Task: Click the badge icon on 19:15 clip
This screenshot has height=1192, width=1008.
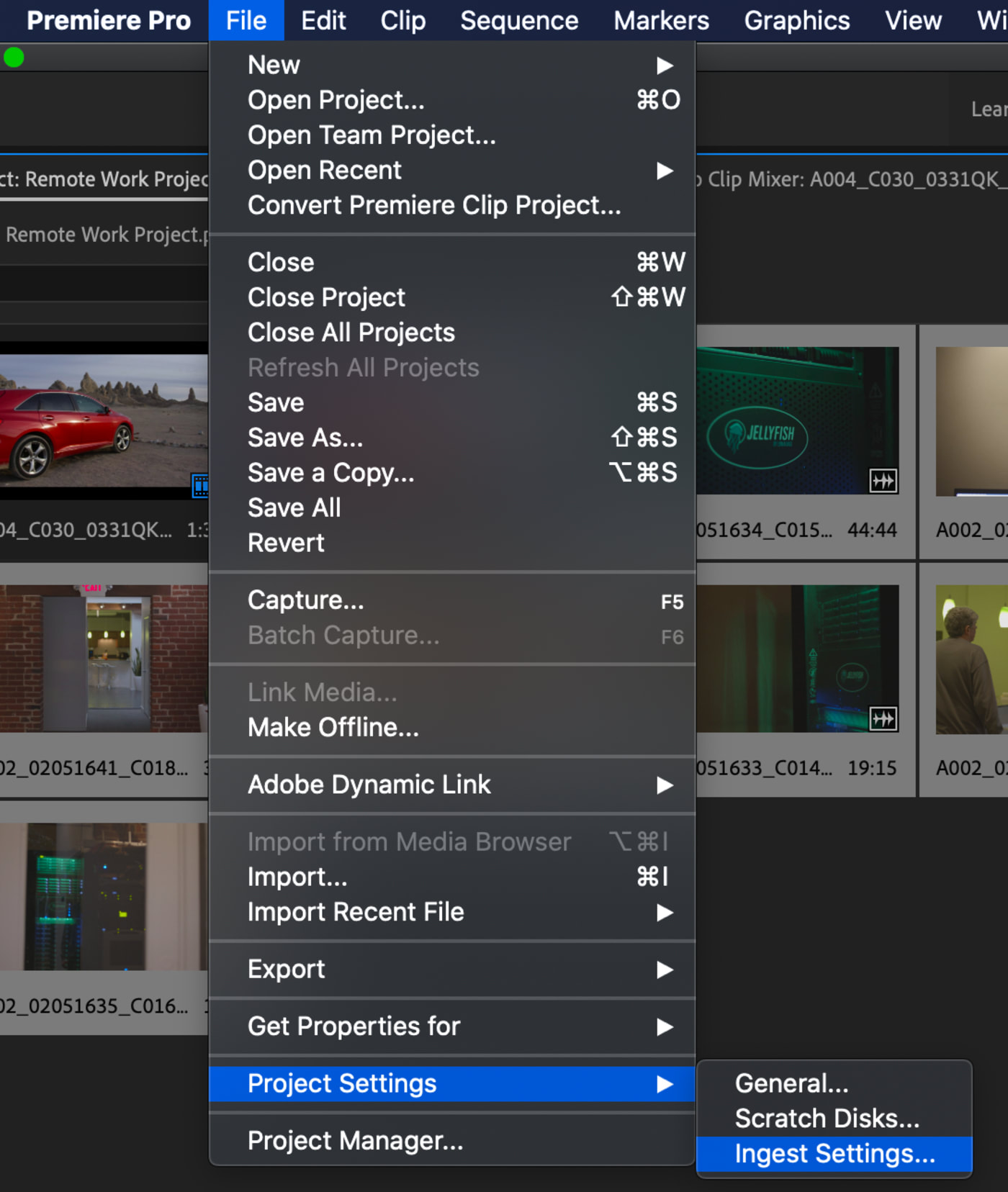Action: (883, 718)
